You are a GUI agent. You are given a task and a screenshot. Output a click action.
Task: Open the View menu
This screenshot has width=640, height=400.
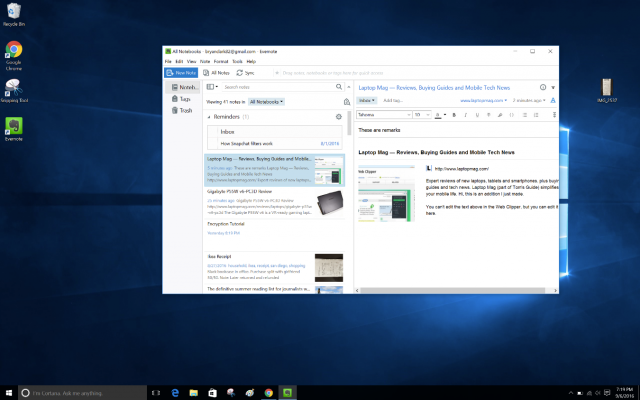point(191,61)
